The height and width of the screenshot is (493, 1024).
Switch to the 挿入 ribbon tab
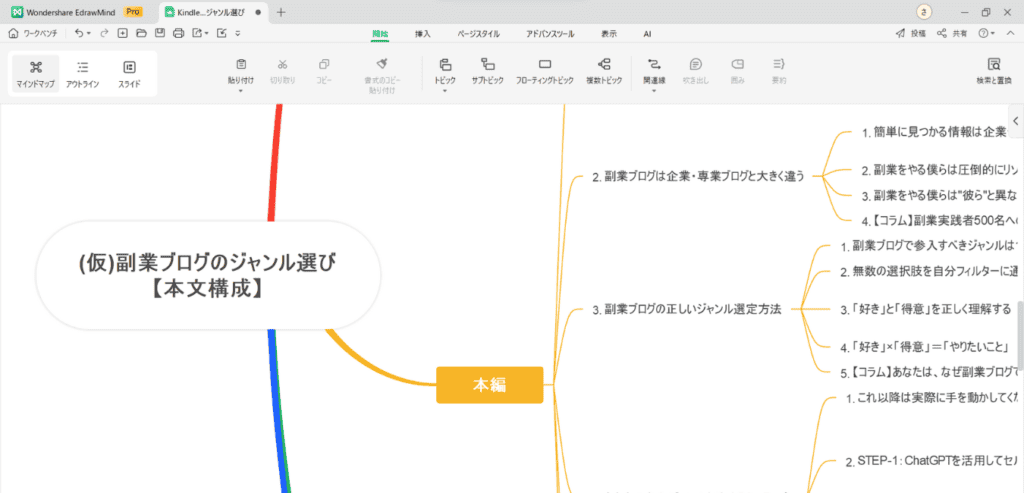(423, 34)
